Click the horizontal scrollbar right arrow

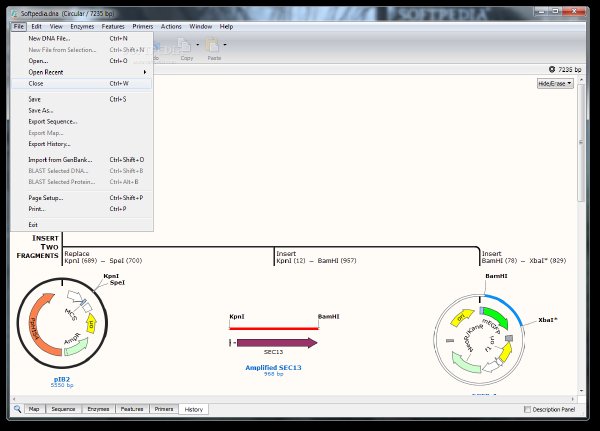click(573, 399)
